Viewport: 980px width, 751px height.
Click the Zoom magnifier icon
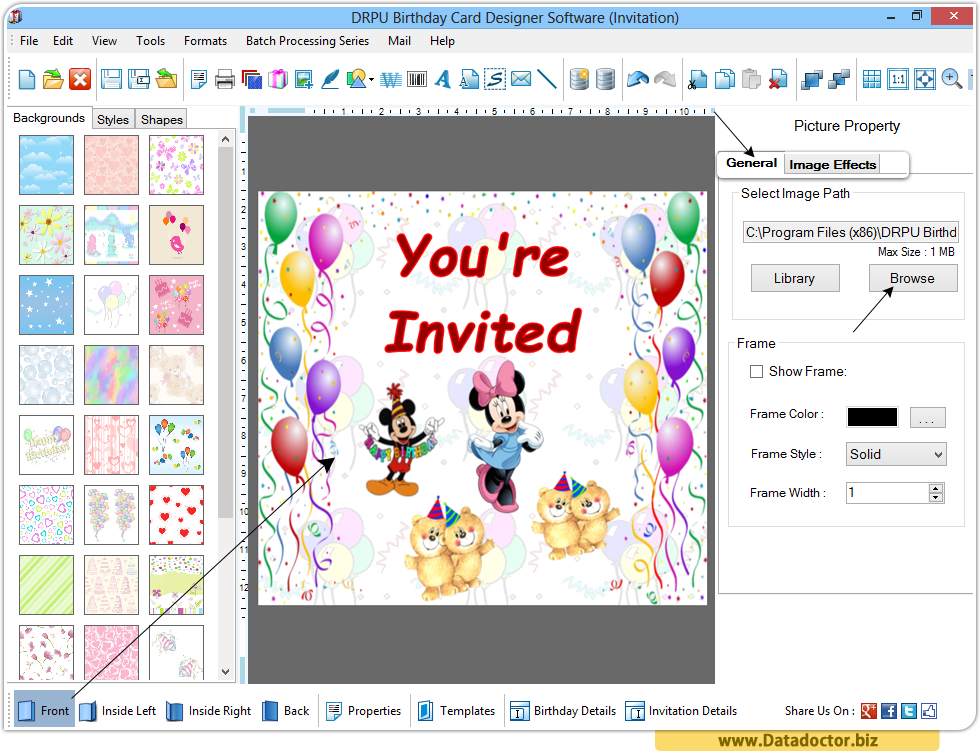pos(951,80)
